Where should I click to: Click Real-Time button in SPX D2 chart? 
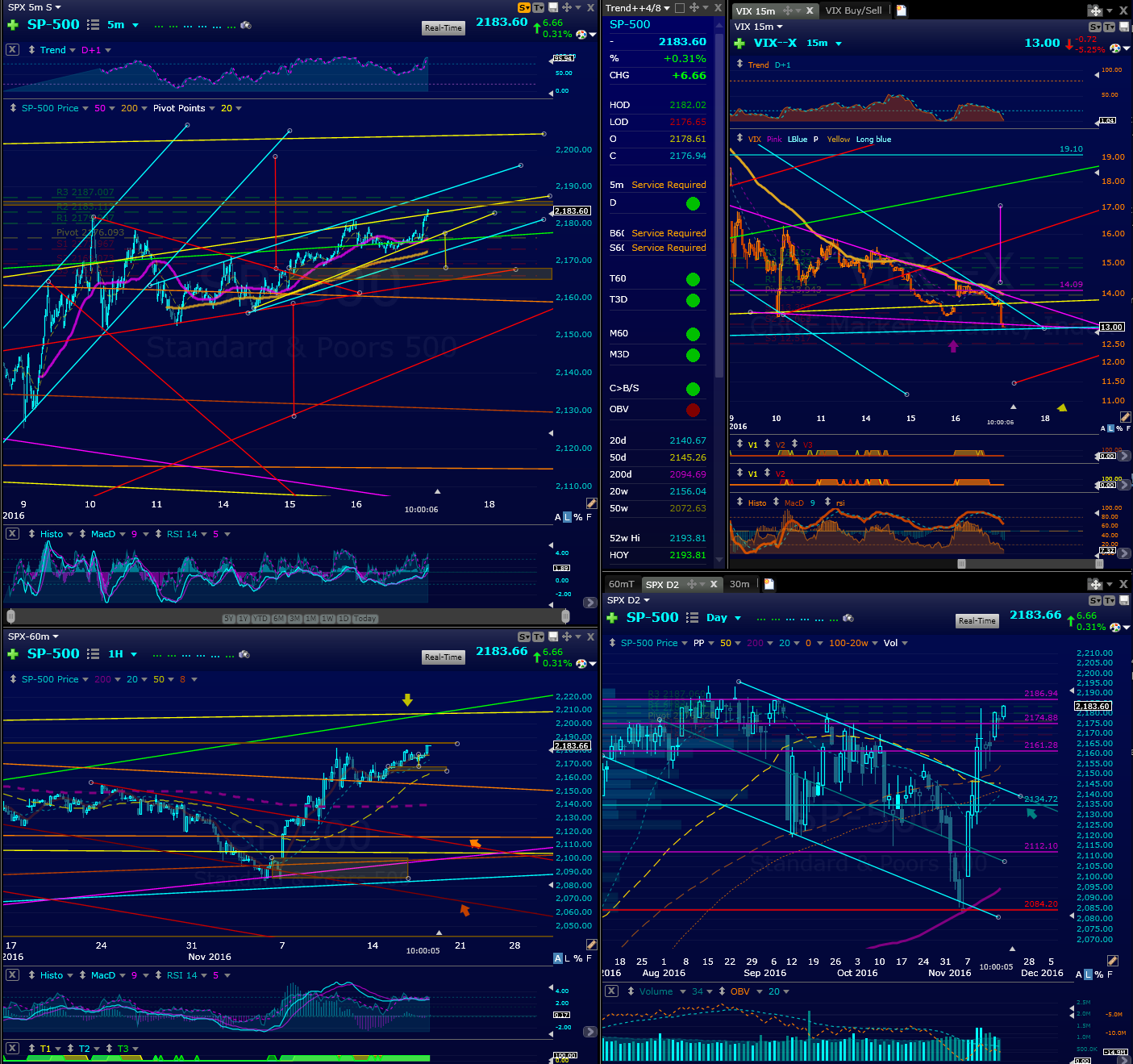pyautogui.click(x=977, y=620)
